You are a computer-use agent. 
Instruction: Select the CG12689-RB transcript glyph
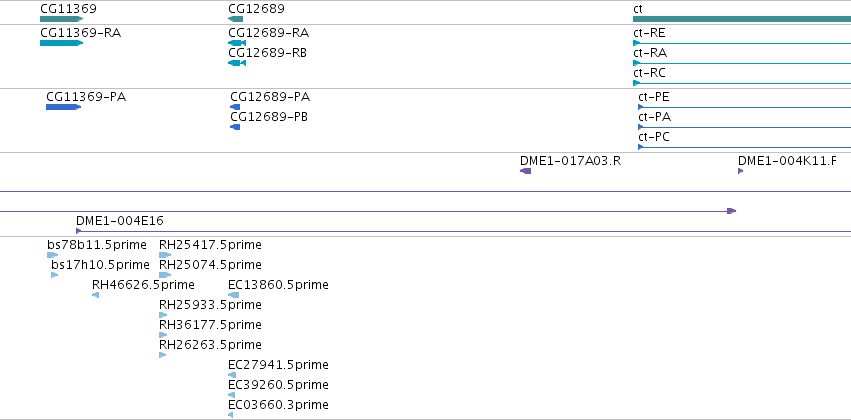click(x=237, y=63)
